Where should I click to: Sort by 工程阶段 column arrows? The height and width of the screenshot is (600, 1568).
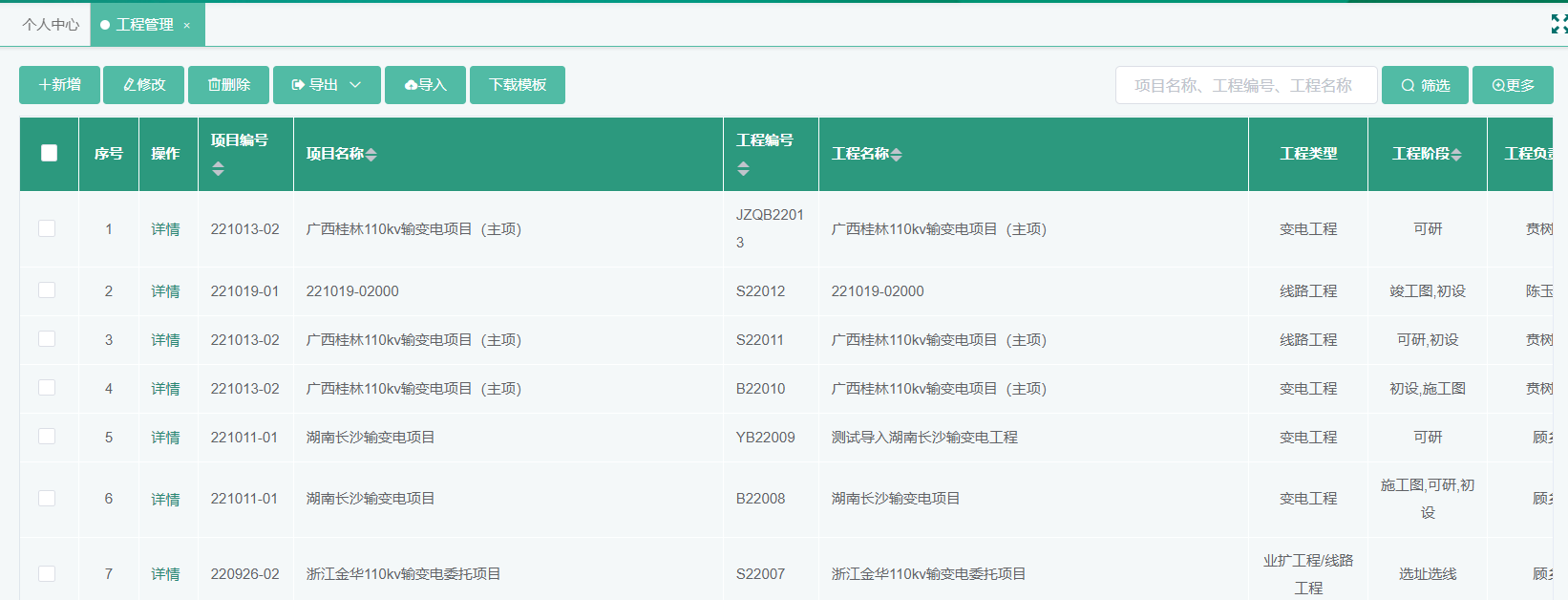pos(1456,155)
